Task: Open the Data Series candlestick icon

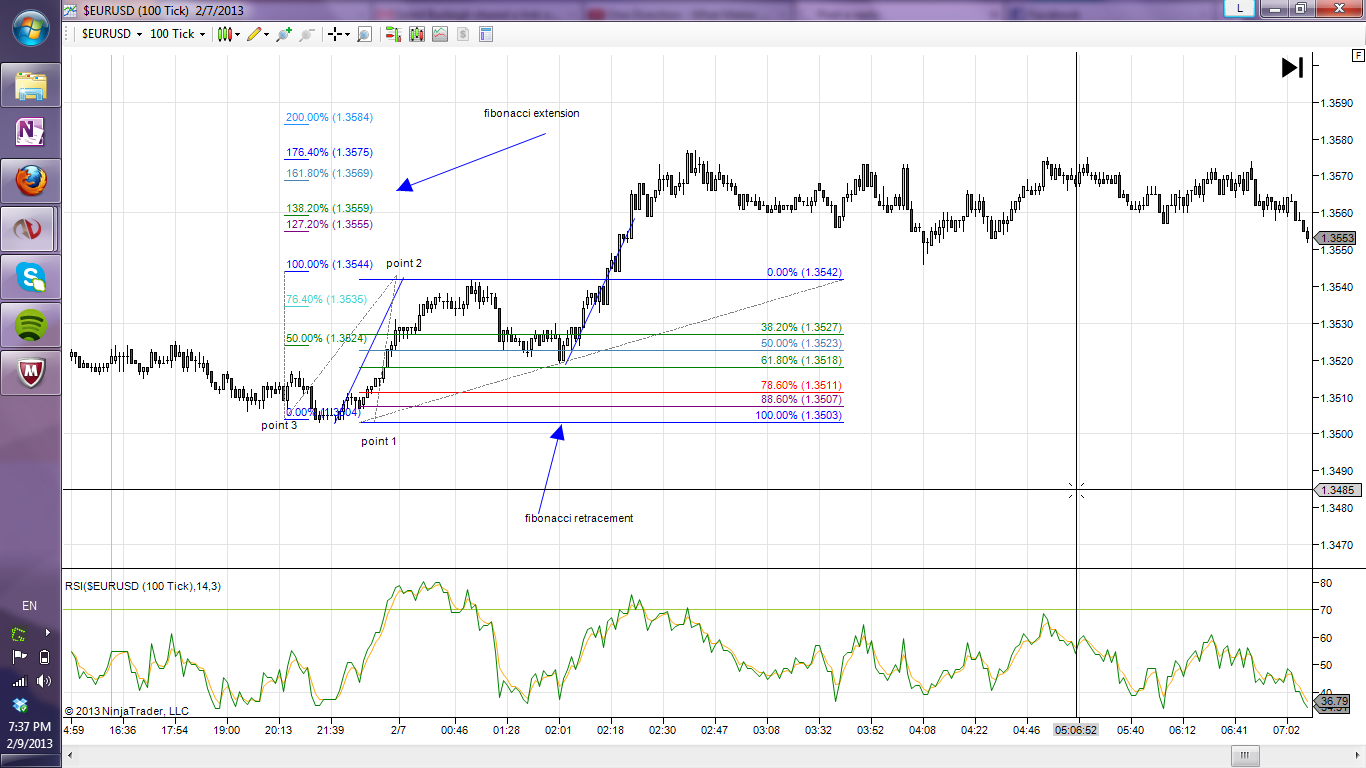Action: pyautogui.click(x=416, y=34)
